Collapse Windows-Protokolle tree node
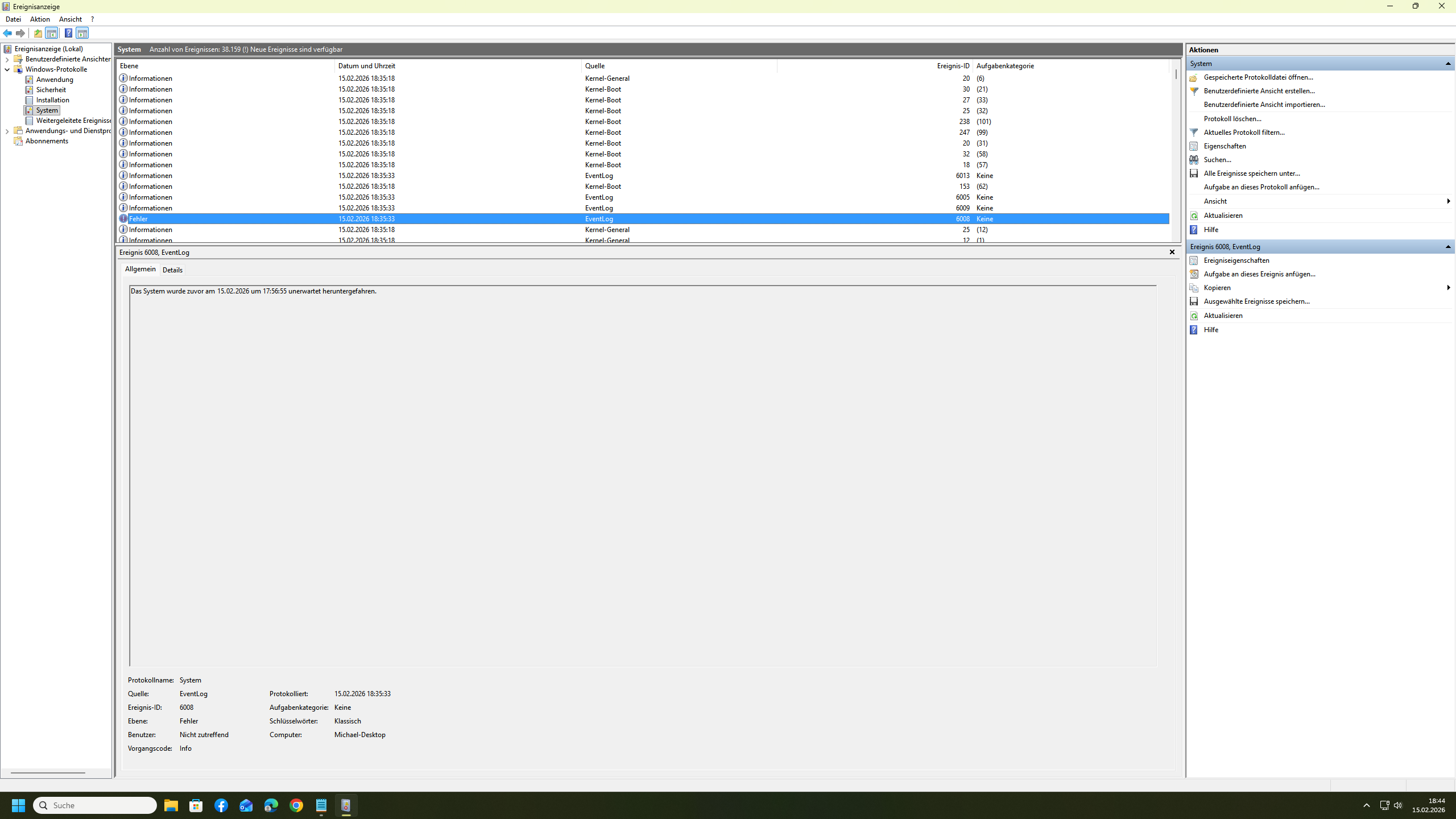1456x819 pixels. pyautogui.click(x=7, y=69)
